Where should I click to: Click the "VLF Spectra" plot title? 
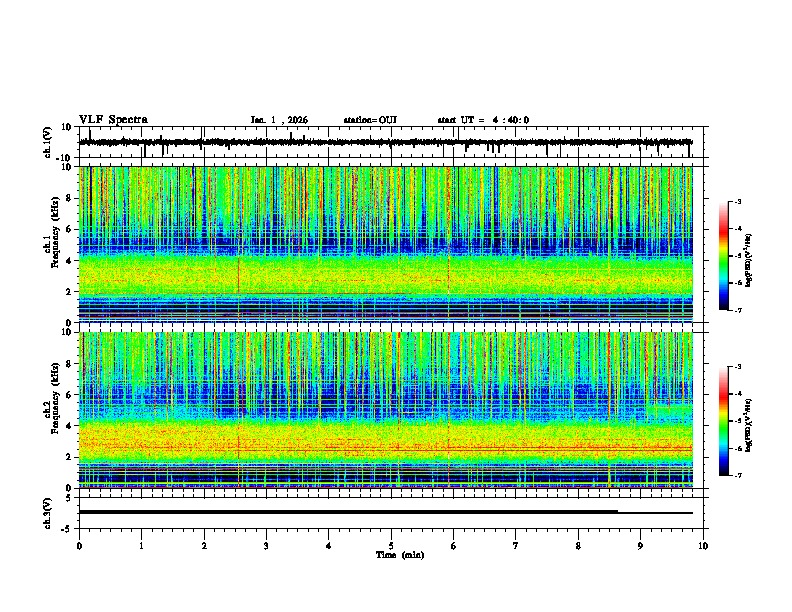(113, 120)
